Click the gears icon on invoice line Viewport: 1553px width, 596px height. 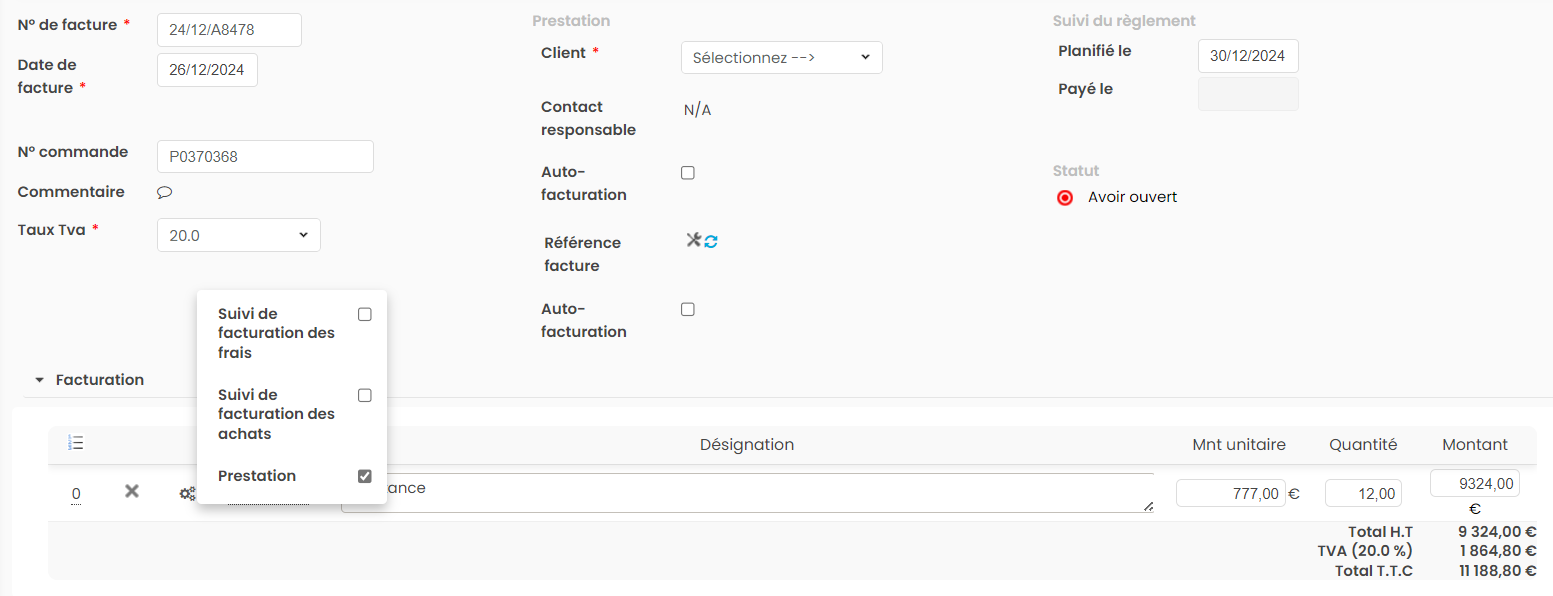(186, 494)
